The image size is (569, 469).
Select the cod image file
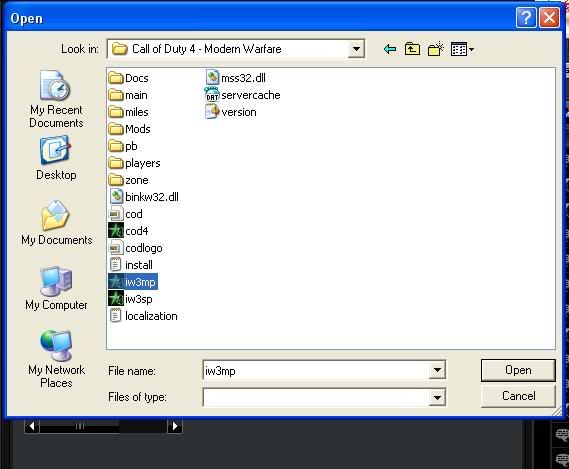point(126,214)
